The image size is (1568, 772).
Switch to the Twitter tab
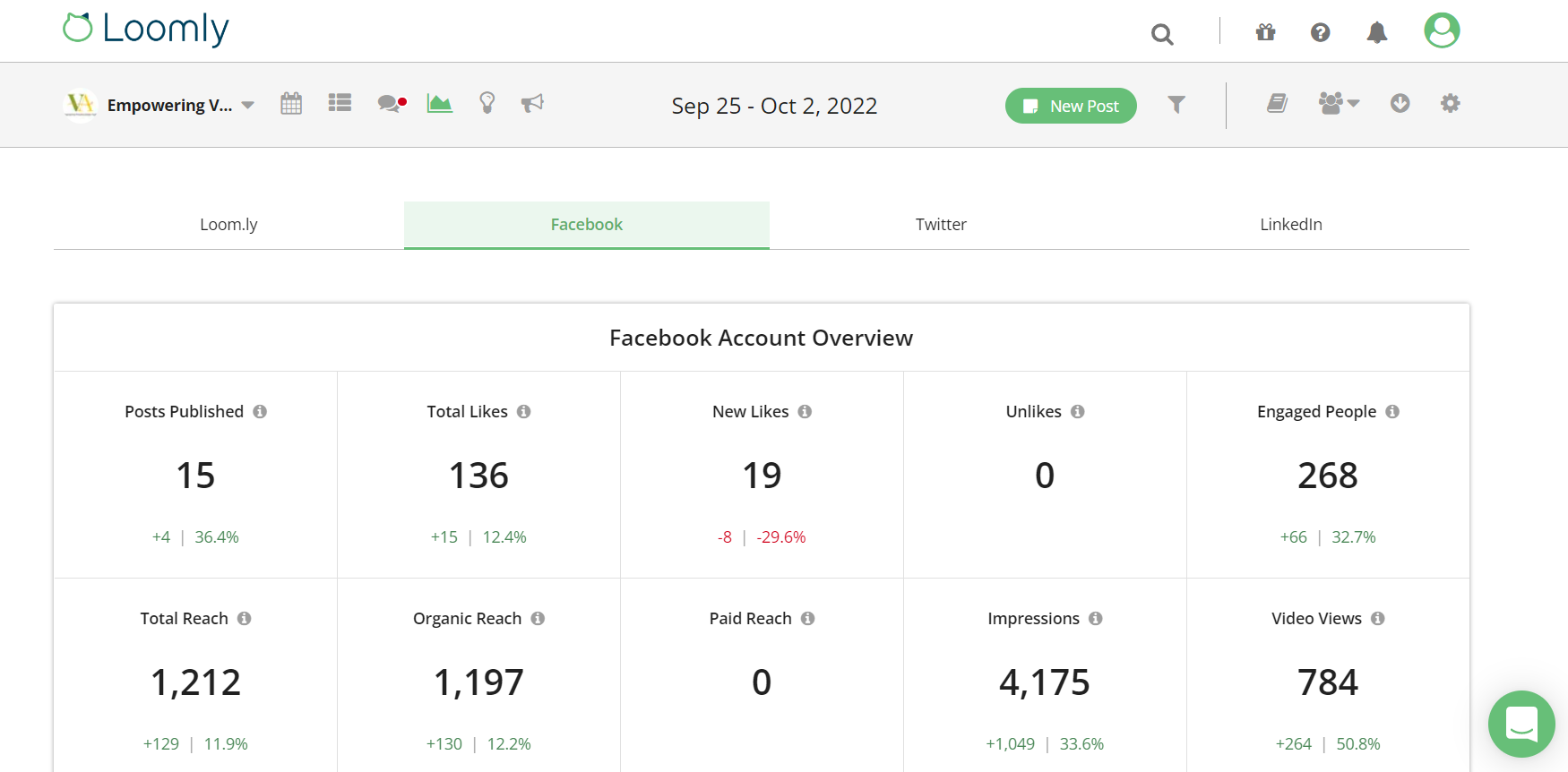941,225
